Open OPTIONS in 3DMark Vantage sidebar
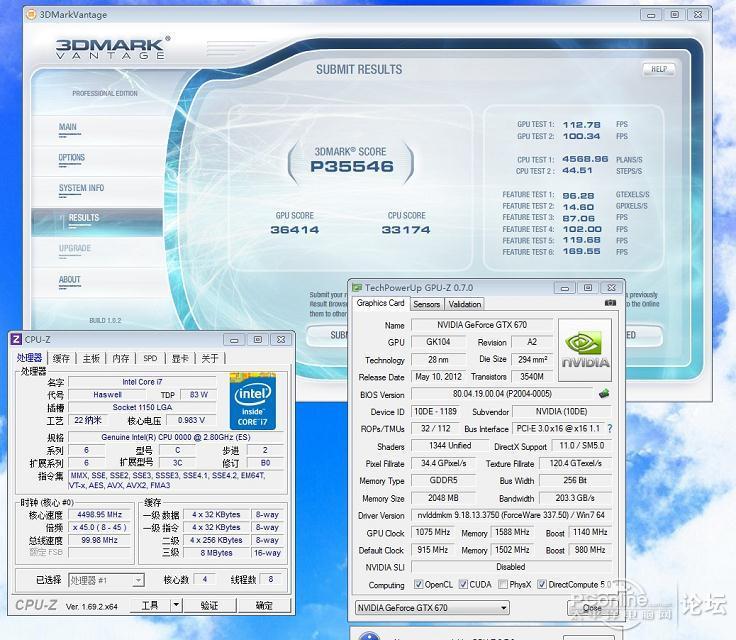Viewport: 736px width, 640px height. [x=71, y=158]
